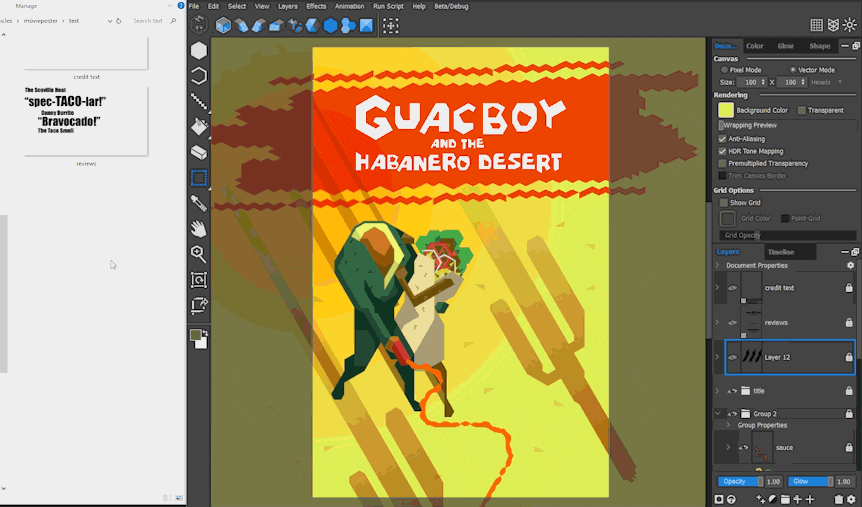Pick the Paint Bucket fill tool
This screenshot has width=862, height=507.
click(x=199, y=127)
